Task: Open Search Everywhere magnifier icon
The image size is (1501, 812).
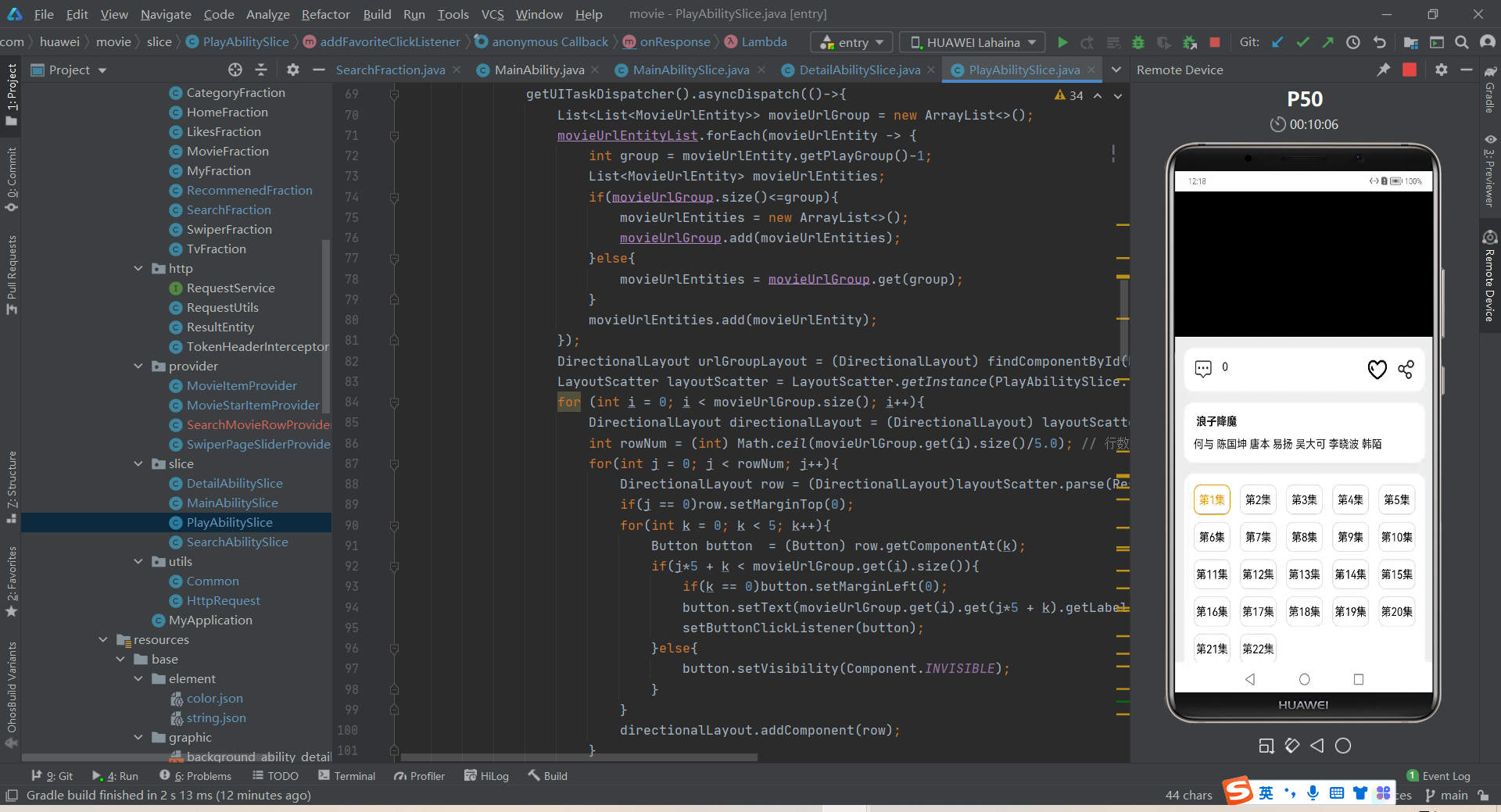Action: coord(1461,42)
